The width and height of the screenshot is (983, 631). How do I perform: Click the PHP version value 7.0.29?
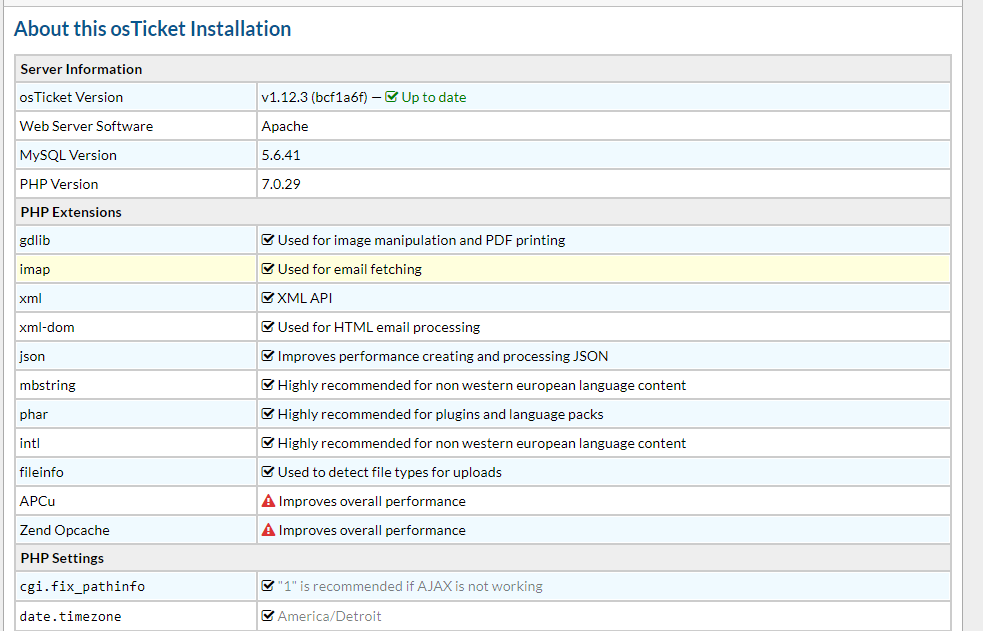point(281,184)
